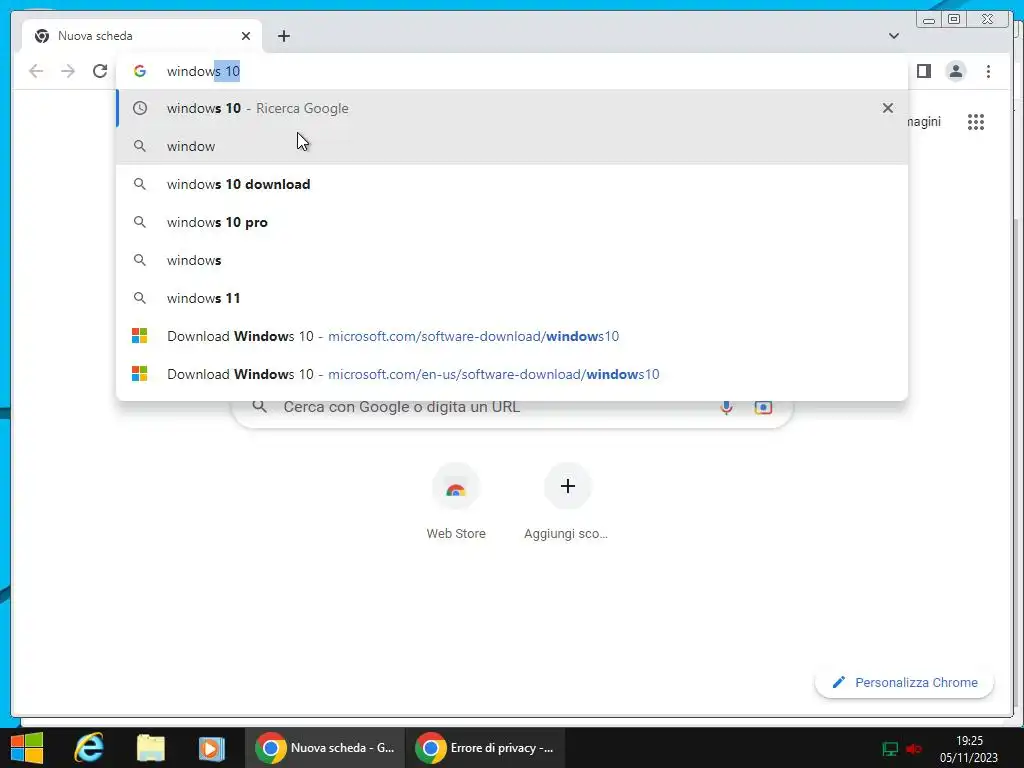Open the Windows Start button
The image size is (1024, 768).
pos(27,748)
